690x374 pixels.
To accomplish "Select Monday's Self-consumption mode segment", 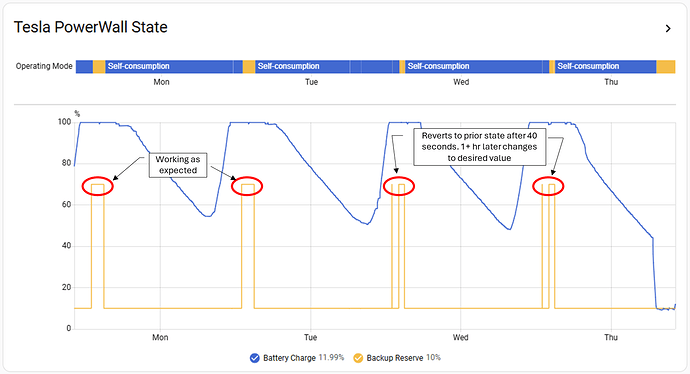I will [x=169, y=66].
